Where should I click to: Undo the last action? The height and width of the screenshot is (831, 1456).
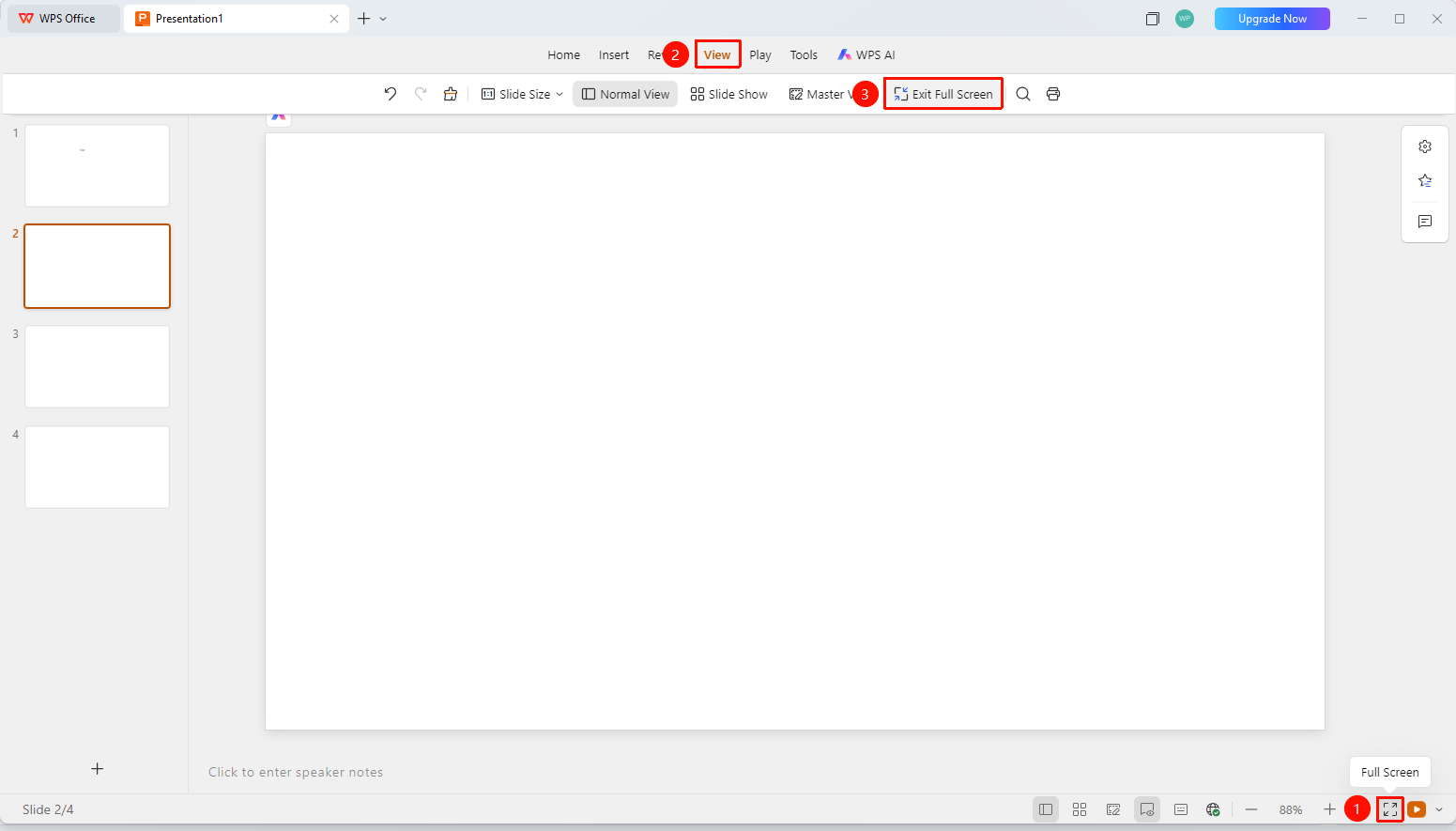391,94
